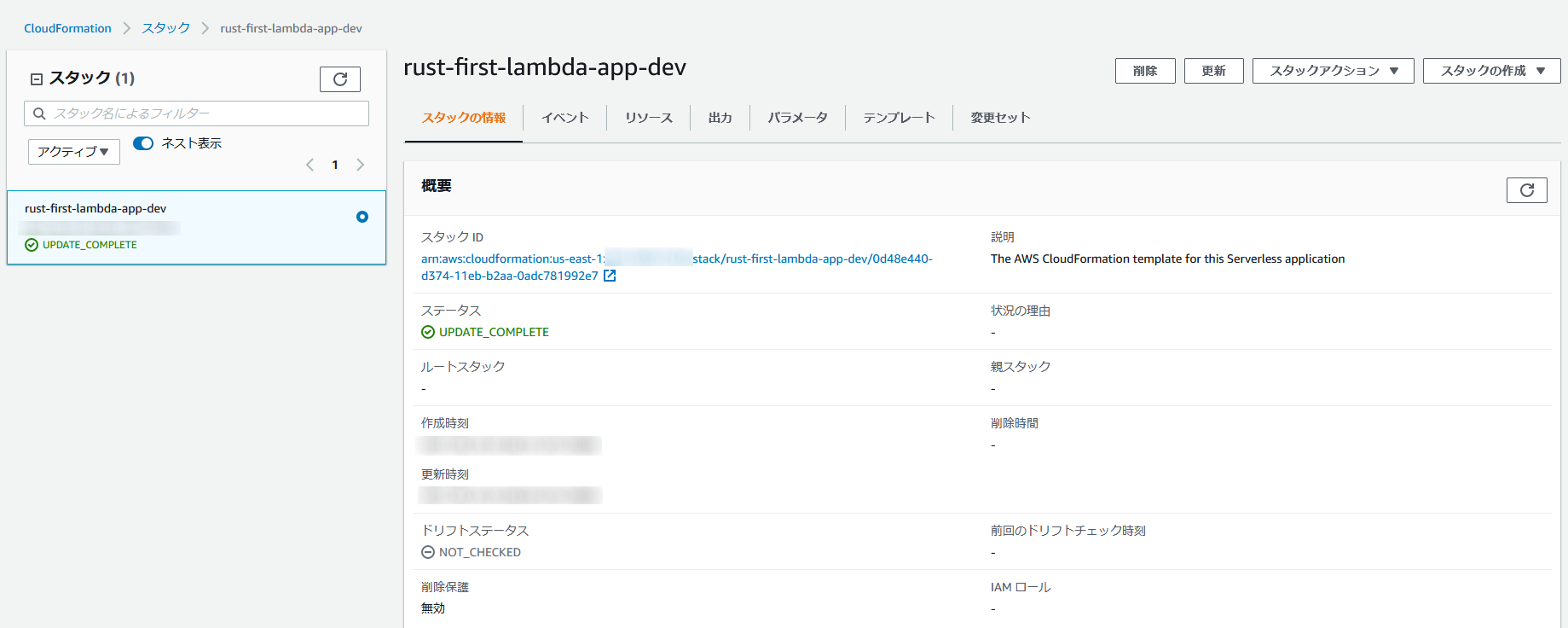Refresh the stack list in sidebar
Viewport: 1568px width, 628px height.
[340, 79]
